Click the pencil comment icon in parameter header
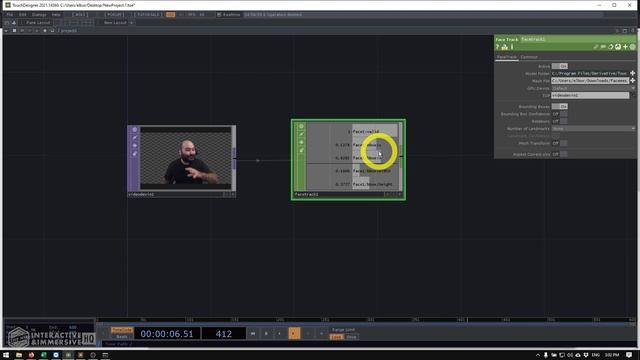640x360 pixels. tap(596, 47)
